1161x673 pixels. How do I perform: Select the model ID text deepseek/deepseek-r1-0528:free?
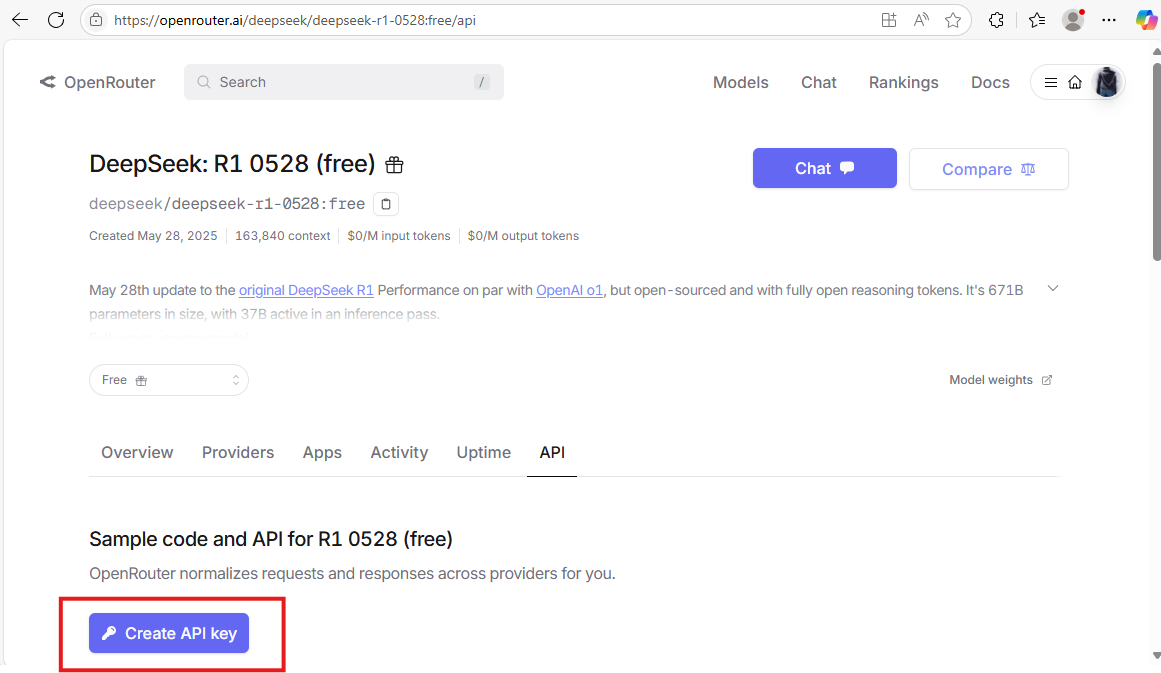pyautogui.click(x=227, y=204)
